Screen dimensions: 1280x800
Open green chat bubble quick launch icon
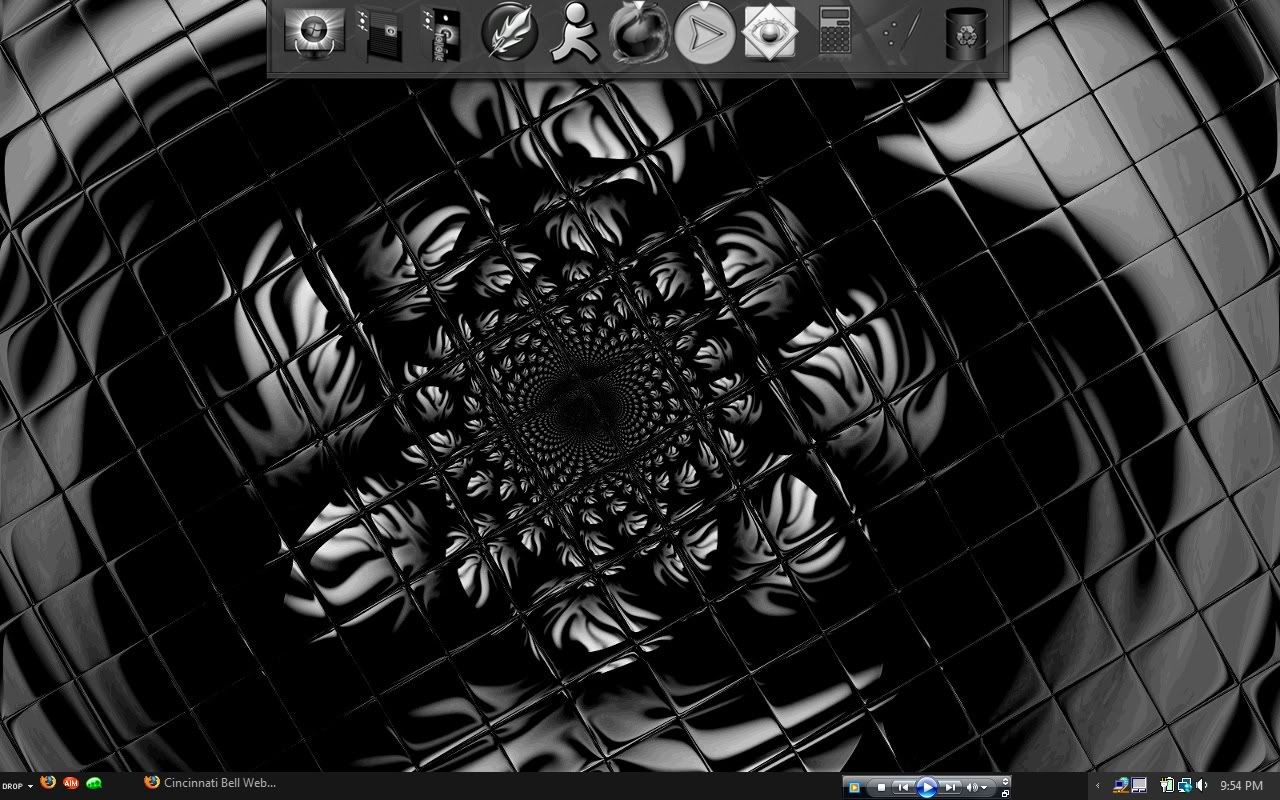coord(94,783)
